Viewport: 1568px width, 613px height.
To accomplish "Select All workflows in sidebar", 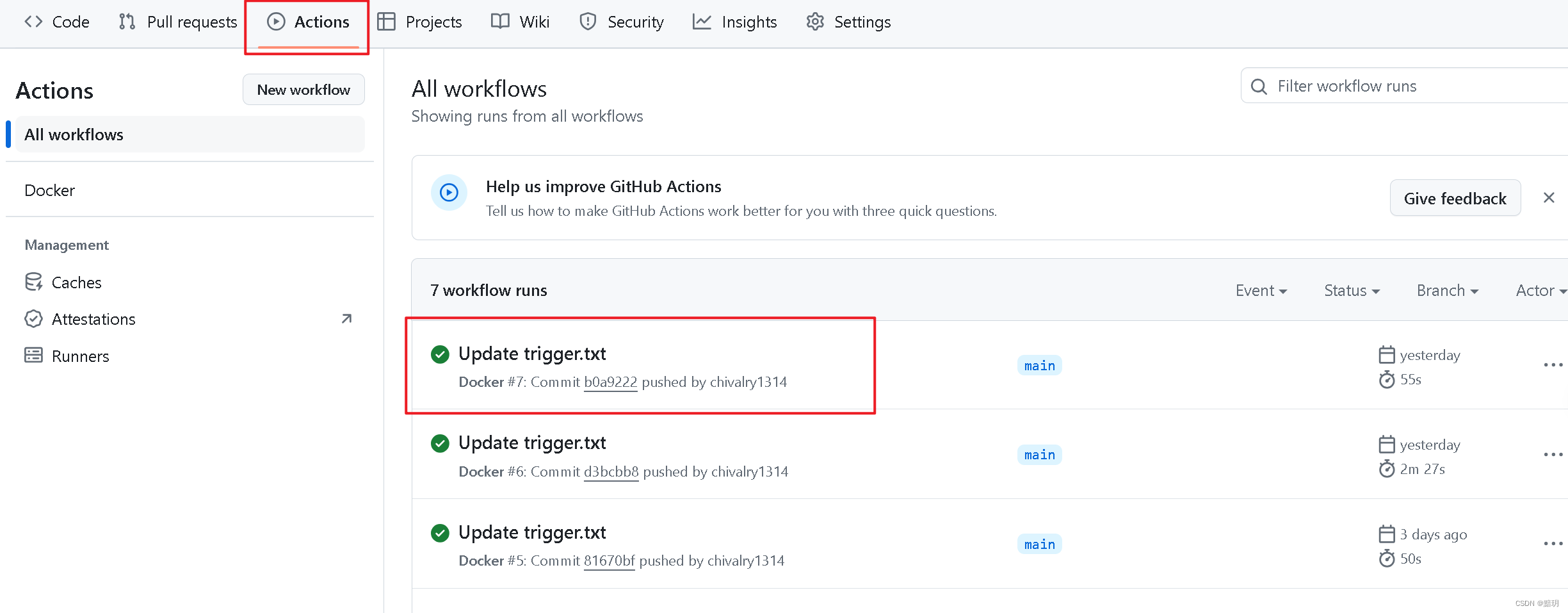I will [x=190, y=135].
